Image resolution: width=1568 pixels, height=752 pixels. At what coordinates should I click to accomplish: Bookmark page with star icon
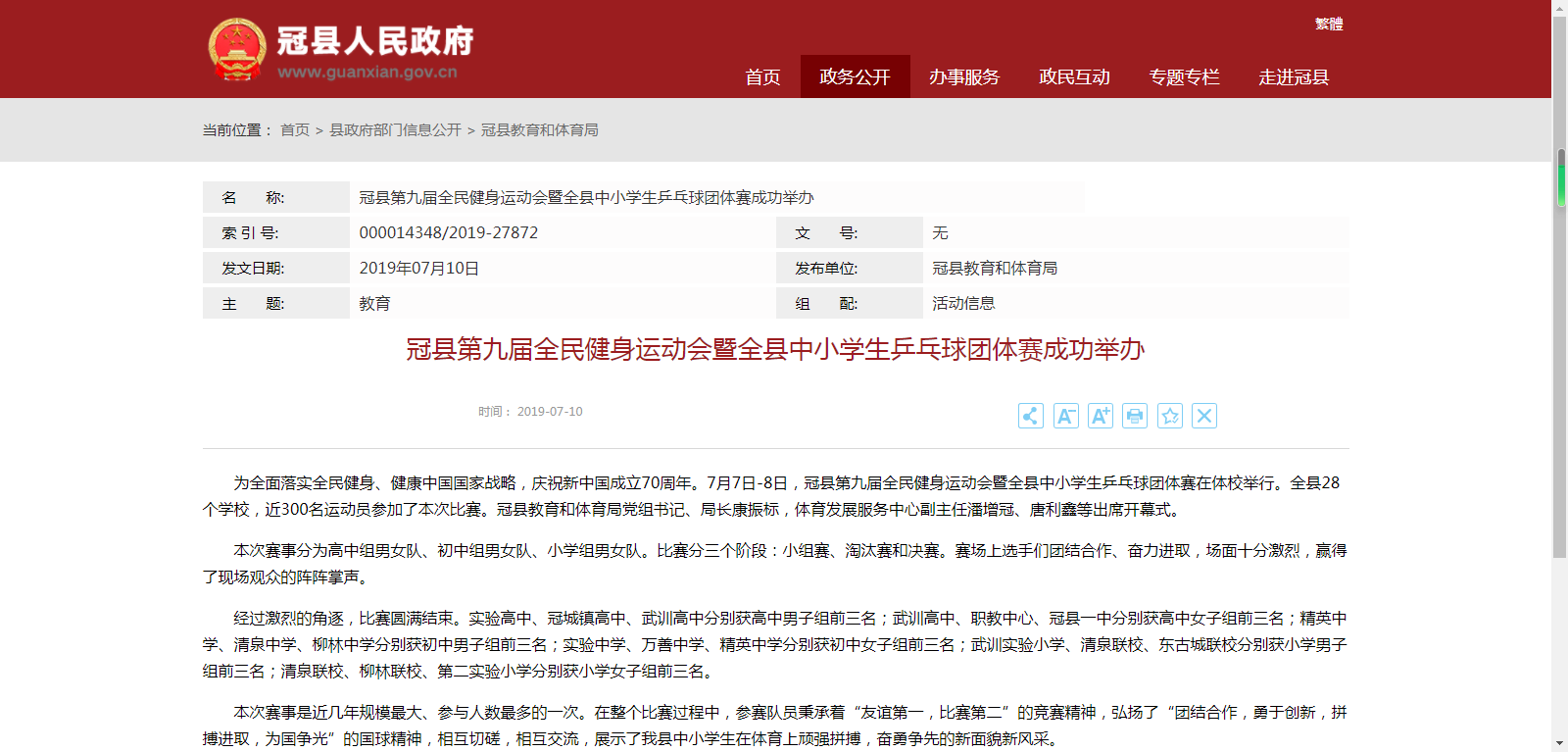pyautogui.click(x=1170, y=416)
